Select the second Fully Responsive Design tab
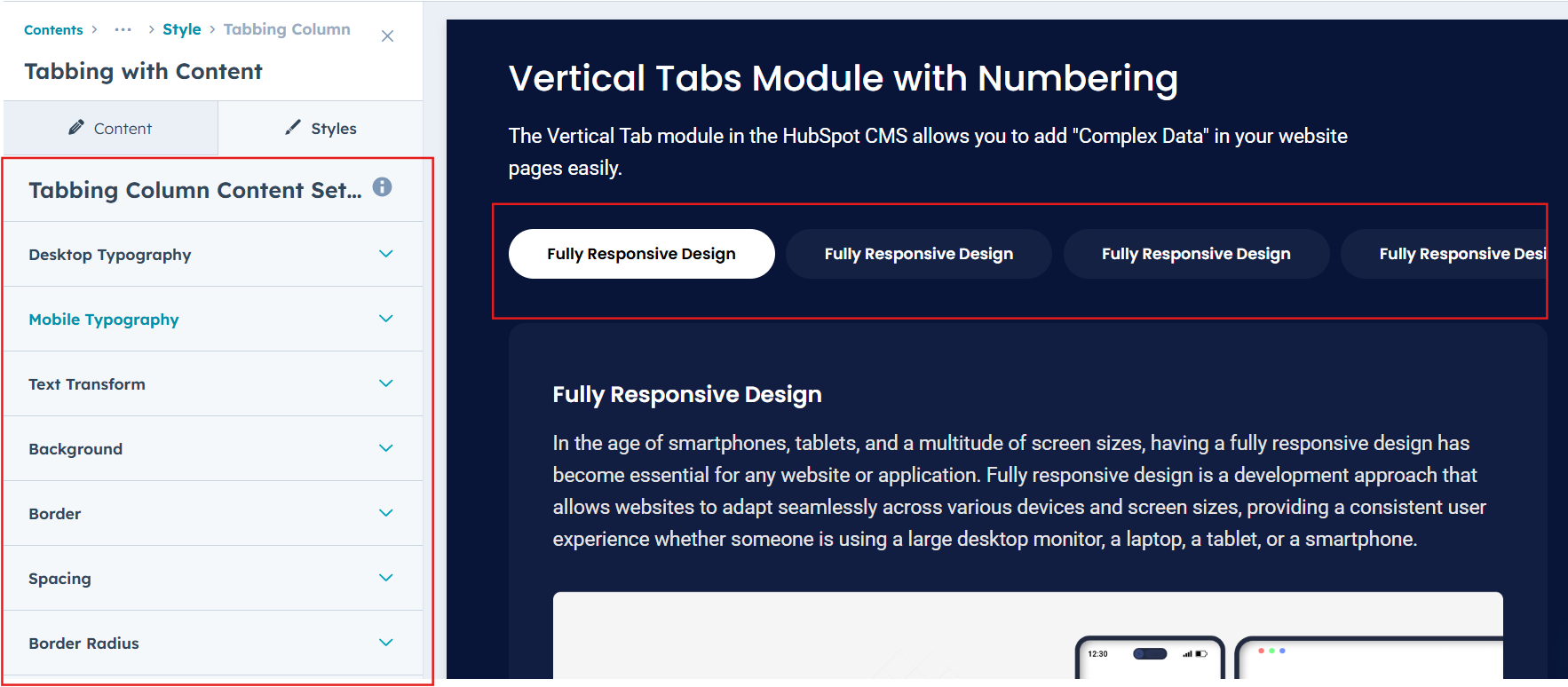The image size is (1568, 687). pyautogui.click(x=918, y=254)
